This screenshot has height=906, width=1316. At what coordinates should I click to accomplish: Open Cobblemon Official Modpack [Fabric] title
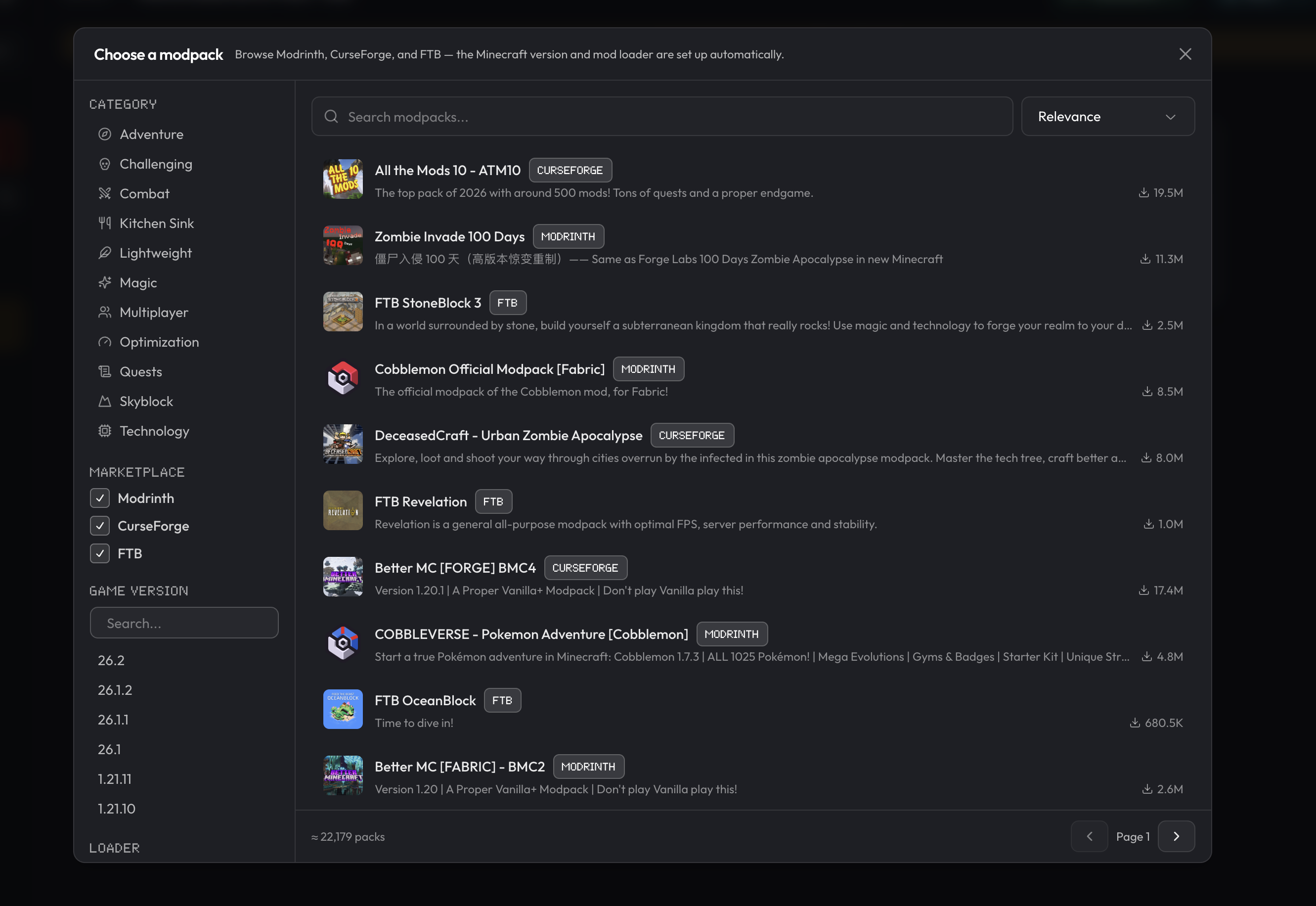(x=490, y=369)
